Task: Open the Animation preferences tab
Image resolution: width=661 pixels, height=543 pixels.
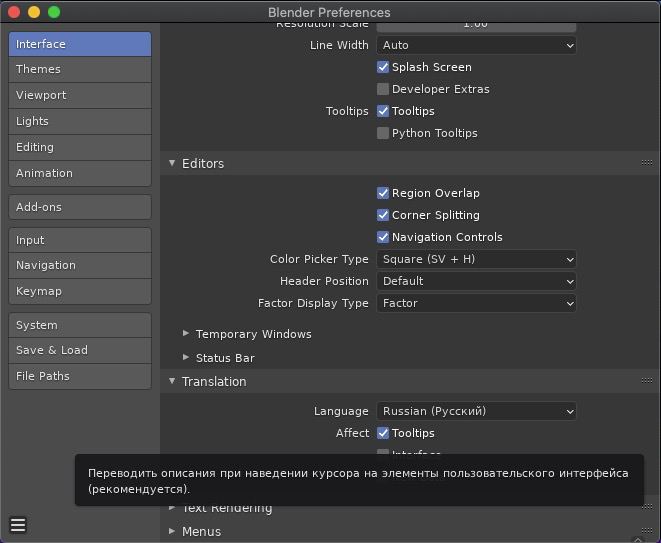Action: (x=80, y=173)
